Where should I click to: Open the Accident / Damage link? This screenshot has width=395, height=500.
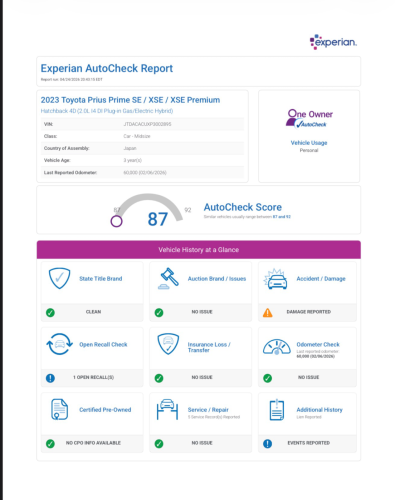(x=321, y=279)
